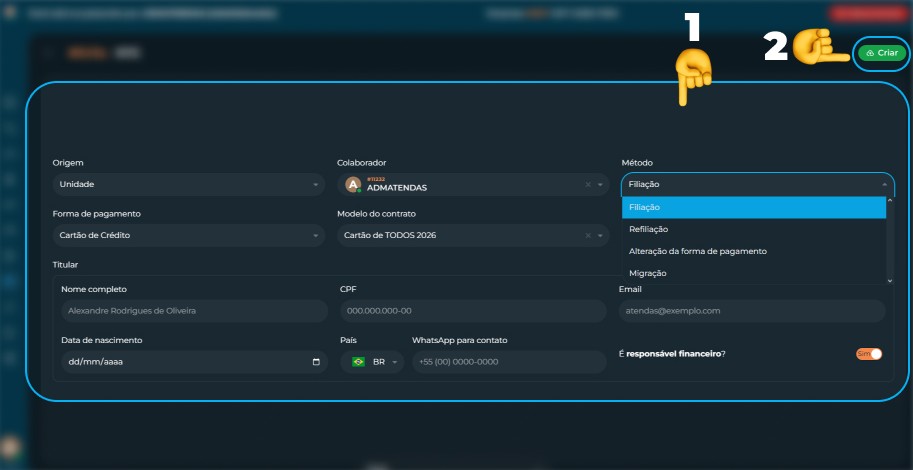Clear Cartão de TODOS 2026 selection
Screen dimensions: 913x470
point(588,236)
